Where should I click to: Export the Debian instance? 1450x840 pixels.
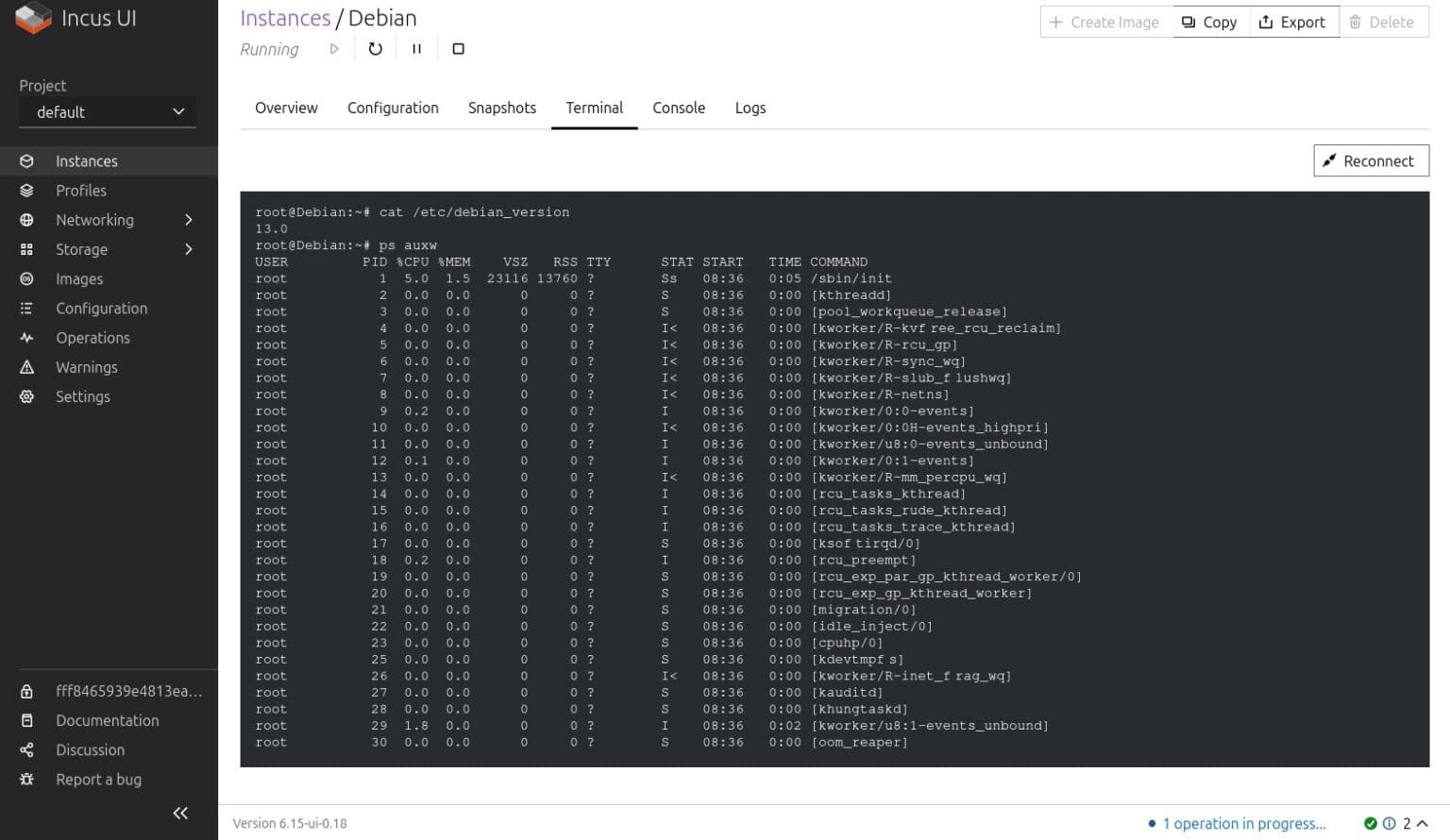pos(1293,21)
